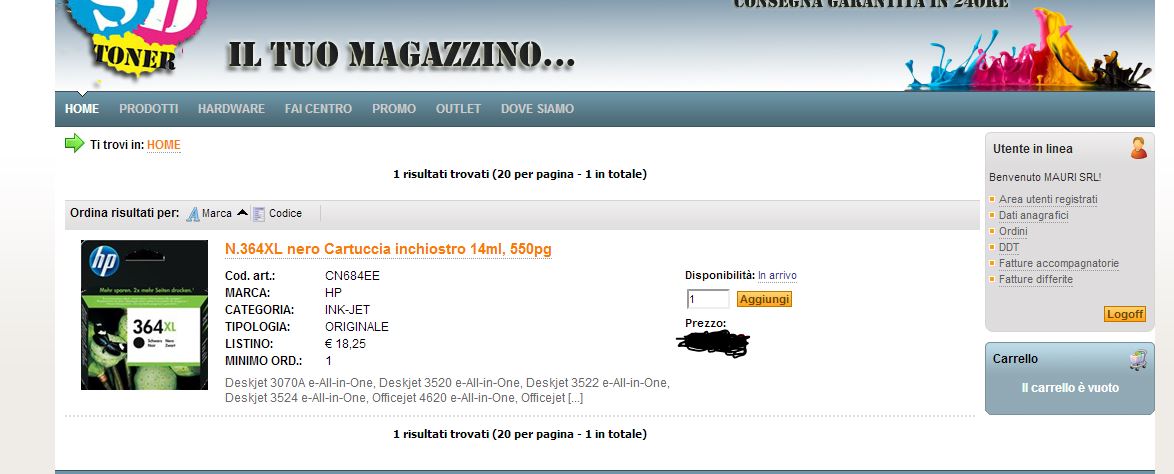Toggle the Marca sort direction arrow
The image size is (1174, 474).
242,213
